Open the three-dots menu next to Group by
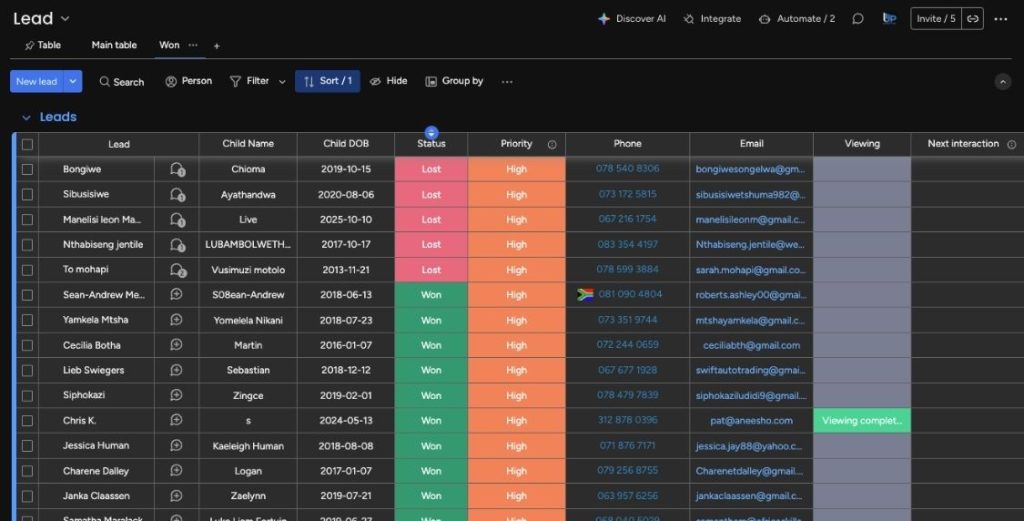The height and width of the screenshot is (521, 1024). [x=507, y=82]
